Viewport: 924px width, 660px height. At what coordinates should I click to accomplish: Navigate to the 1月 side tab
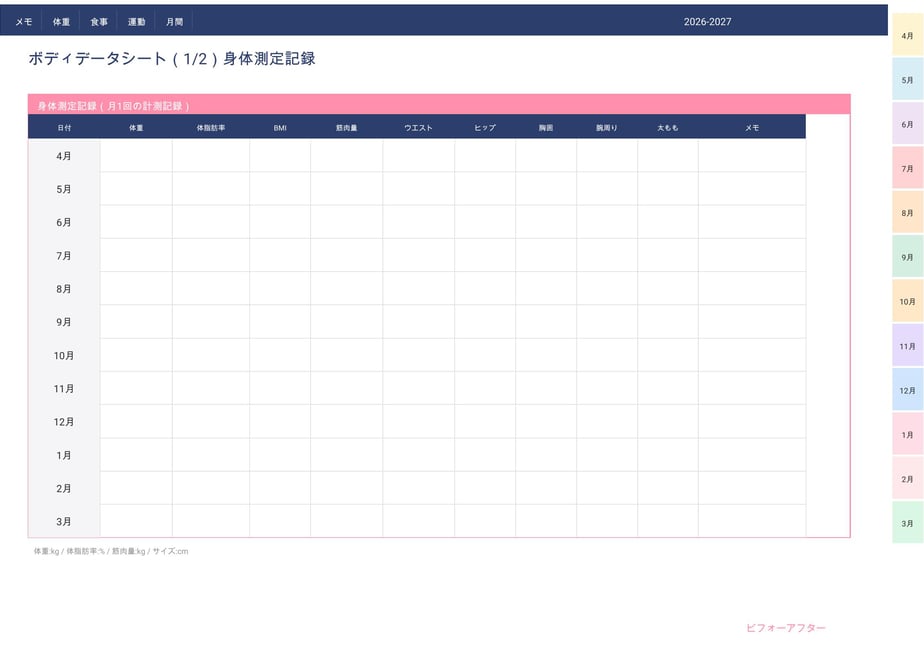908,434
